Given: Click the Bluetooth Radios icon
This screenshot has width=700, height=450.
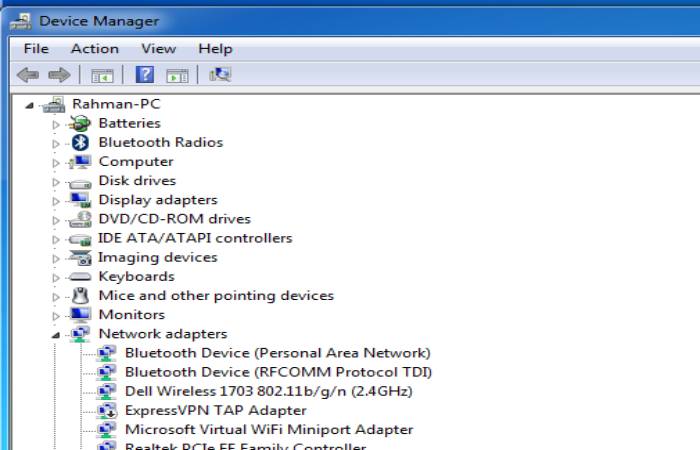Looking at the screenshot, I should [80, 142].
